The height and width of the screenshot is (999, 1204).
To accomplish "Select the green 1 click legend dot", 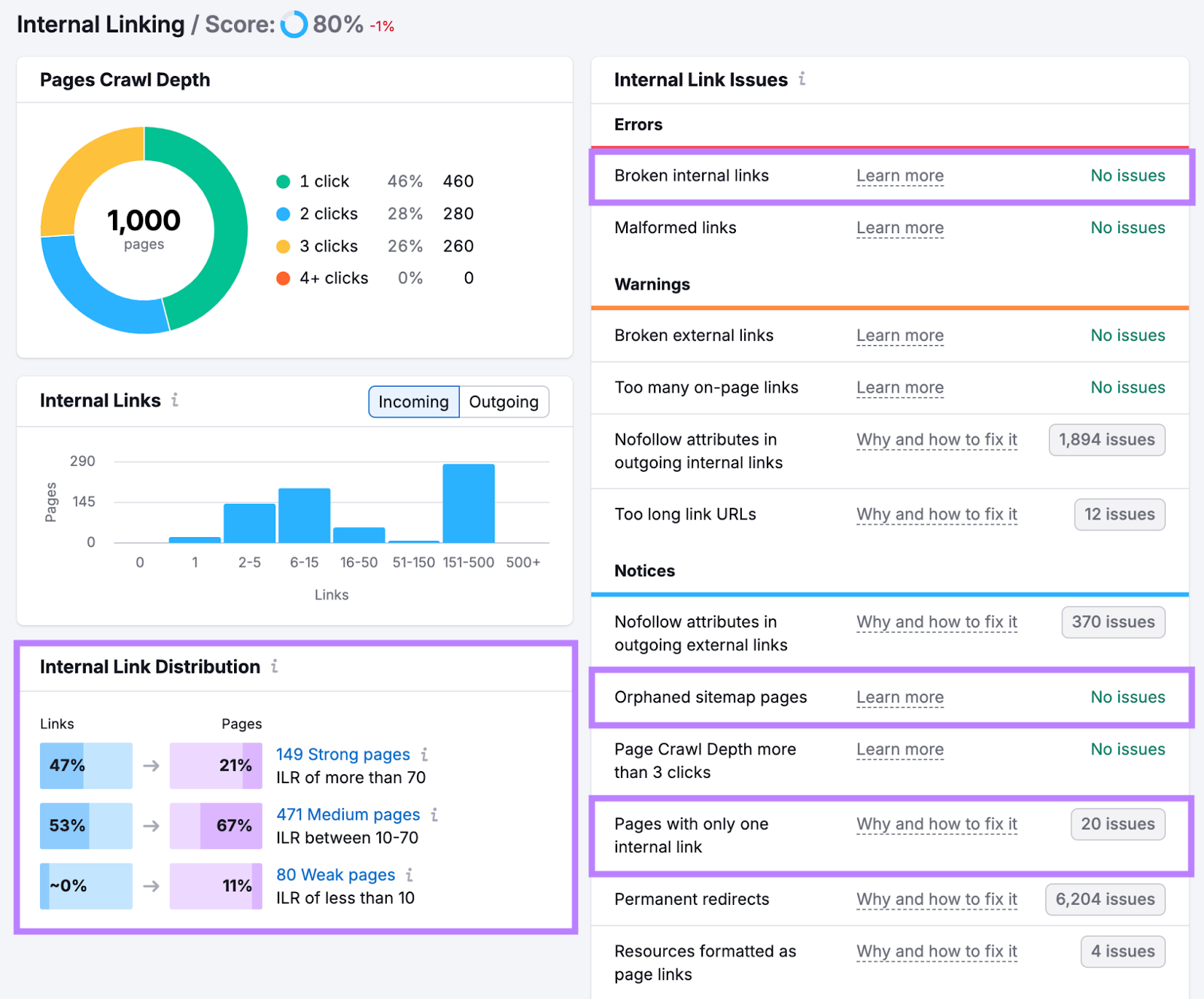I will point(284,181).
